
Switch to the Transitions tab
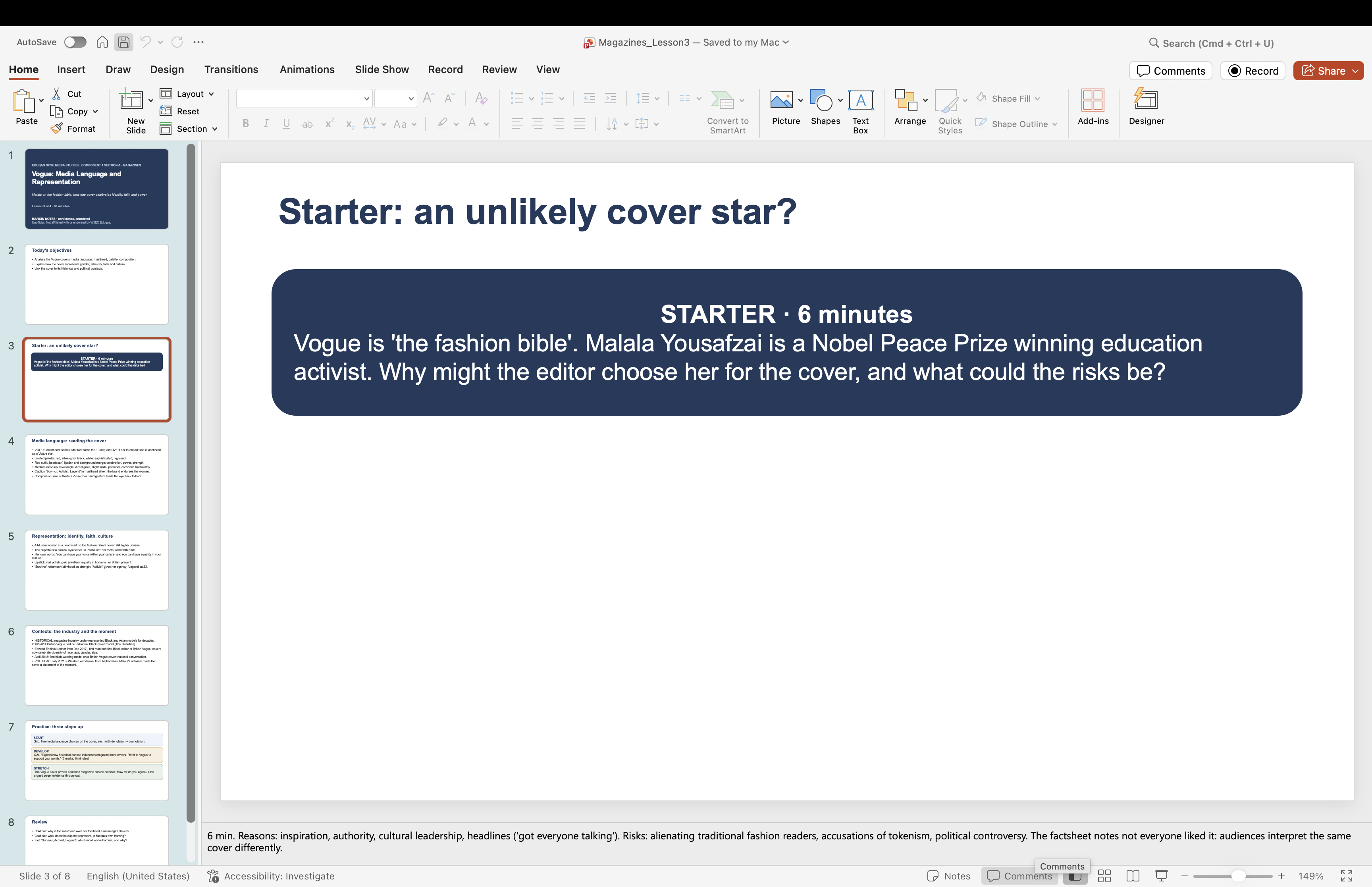[231, 69]
